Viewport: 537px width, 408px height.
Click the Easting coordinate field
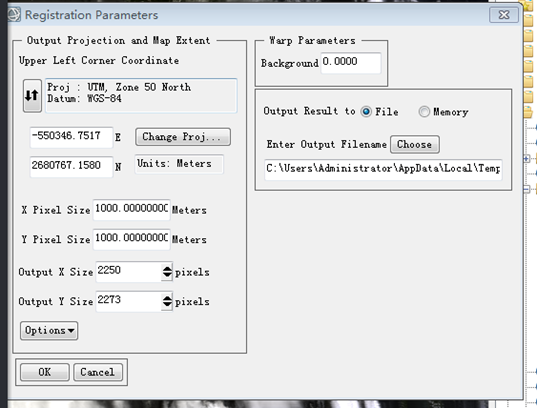point(71,137)
